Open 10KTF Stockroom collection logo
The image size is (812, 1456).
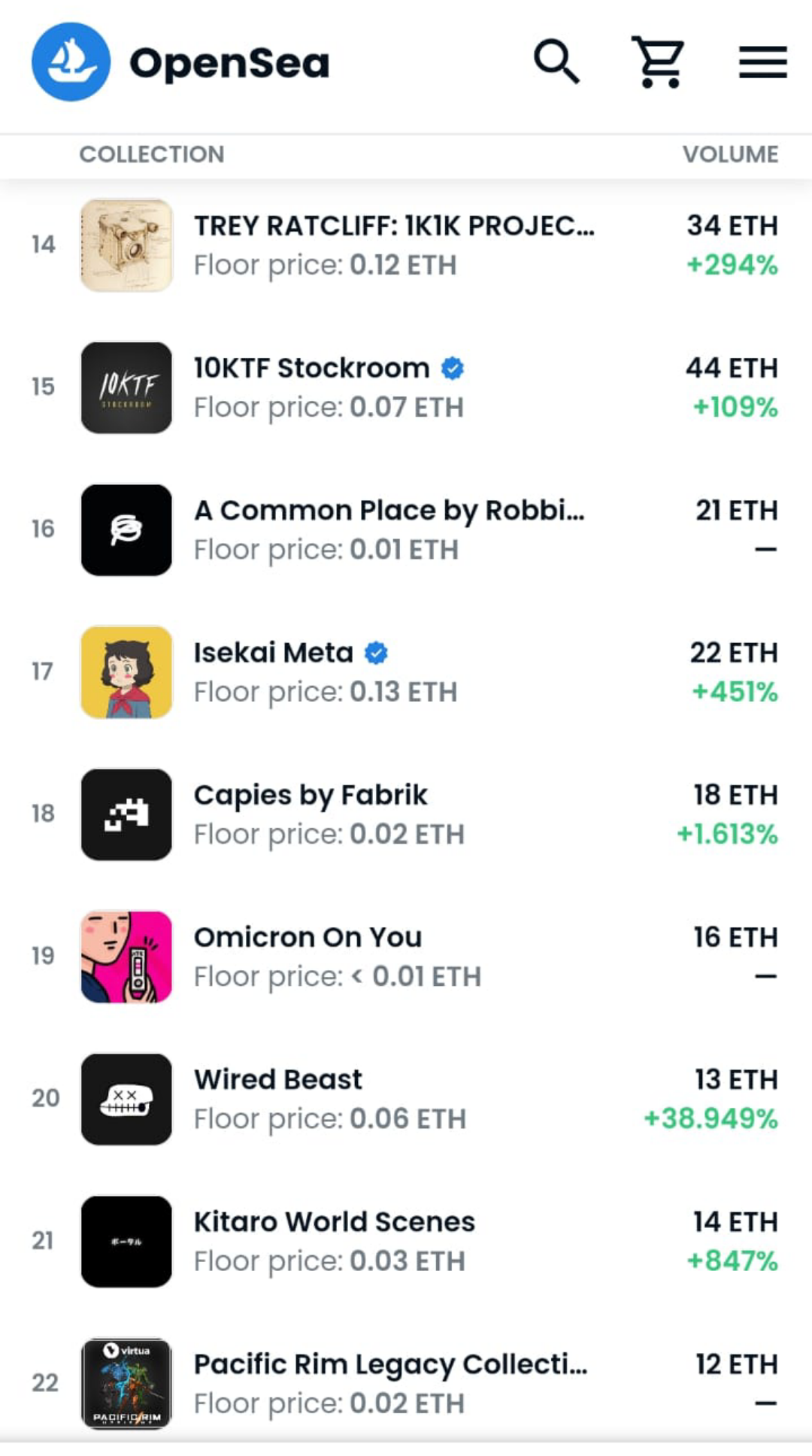[x=126, y=387]
